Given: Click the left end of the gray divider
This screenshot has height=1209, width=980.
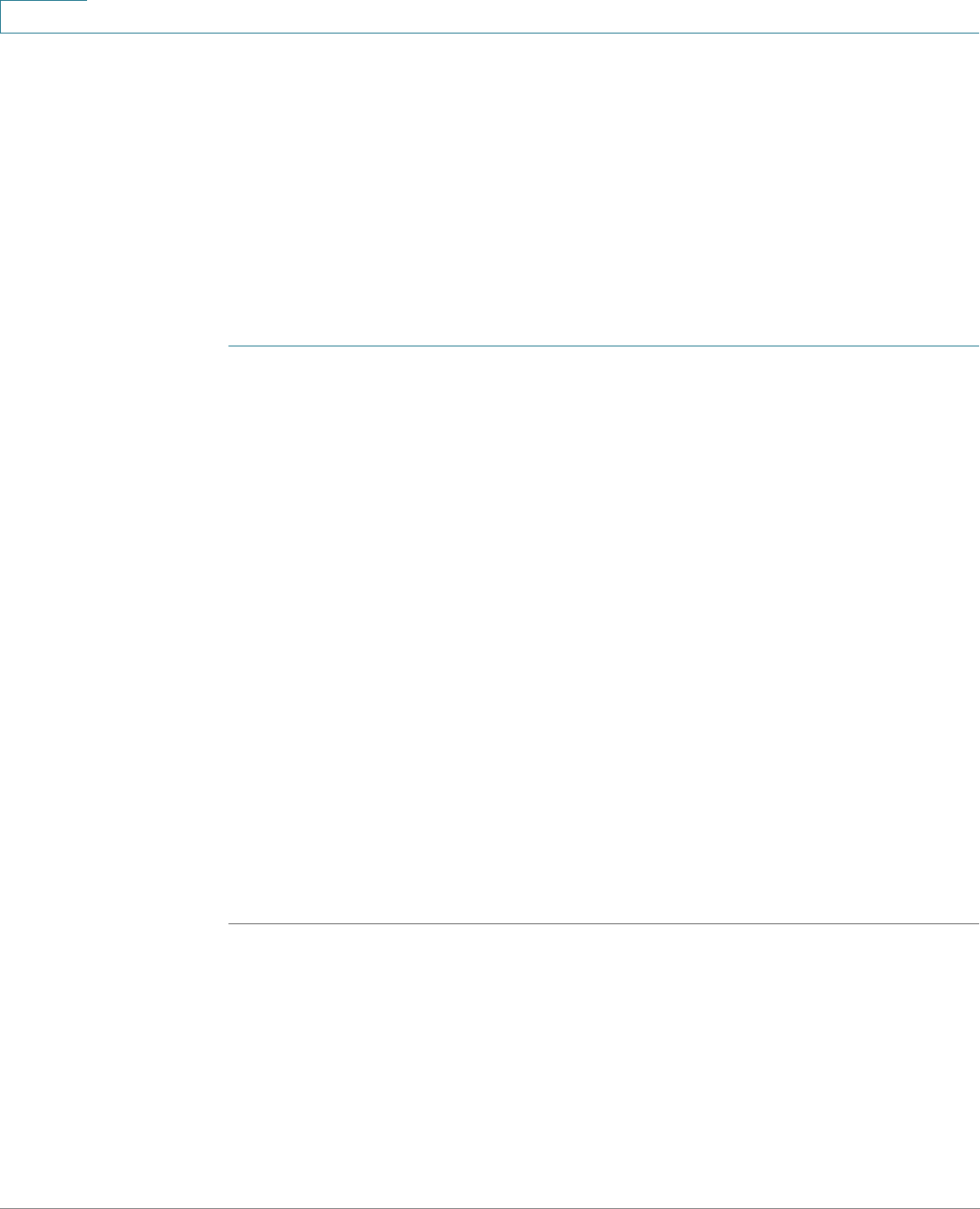Looking at the screenshot, I should click(x=230, y=924).
